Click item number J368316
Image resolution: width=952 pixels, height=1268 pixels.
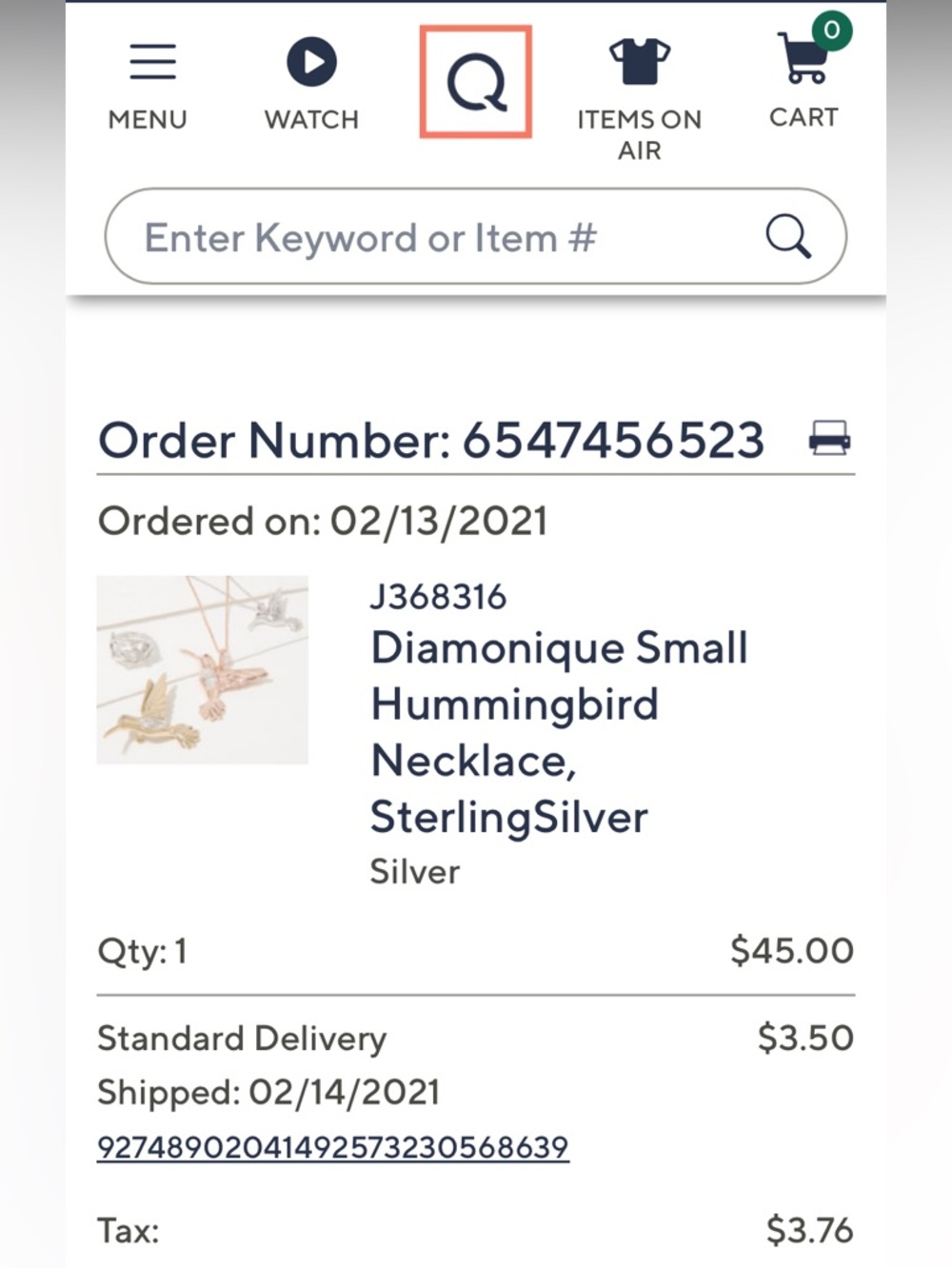438,597
